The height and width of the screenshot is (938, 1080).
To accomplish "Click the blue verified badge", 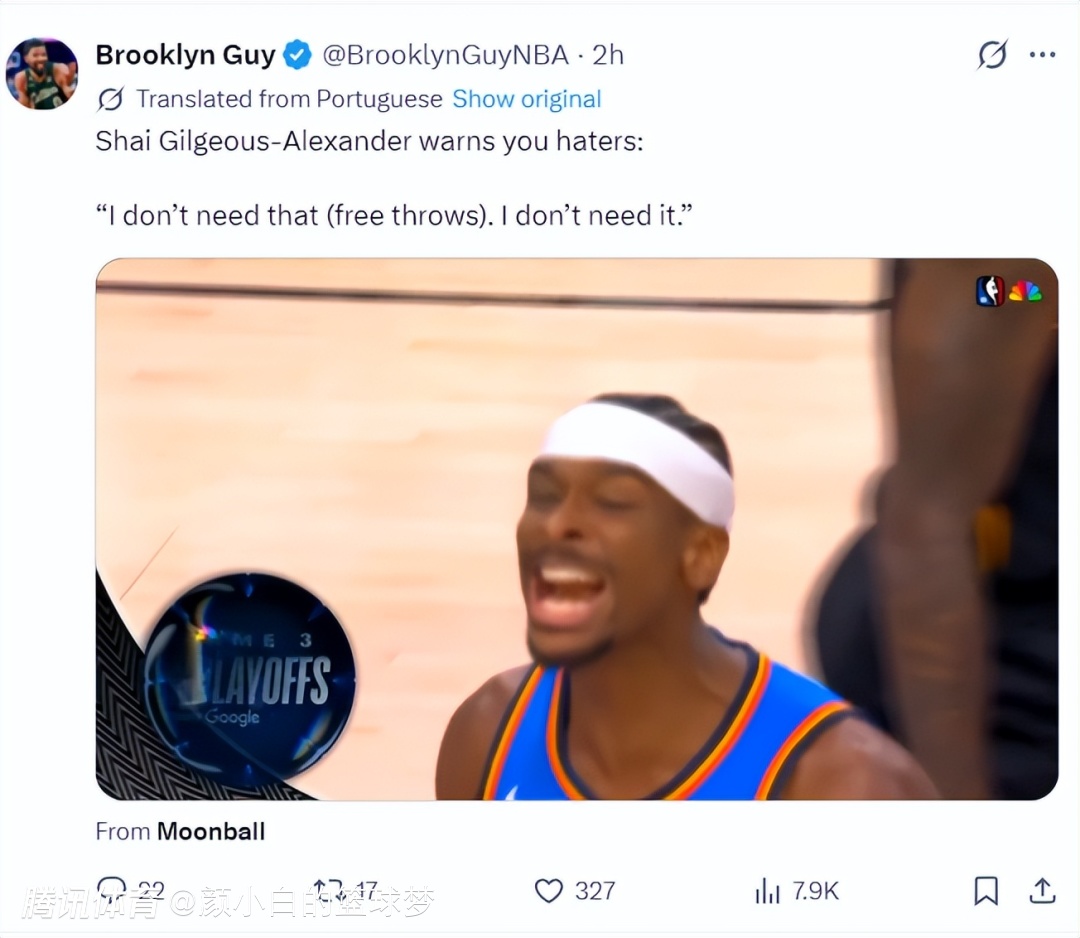I will coord(298,55).
